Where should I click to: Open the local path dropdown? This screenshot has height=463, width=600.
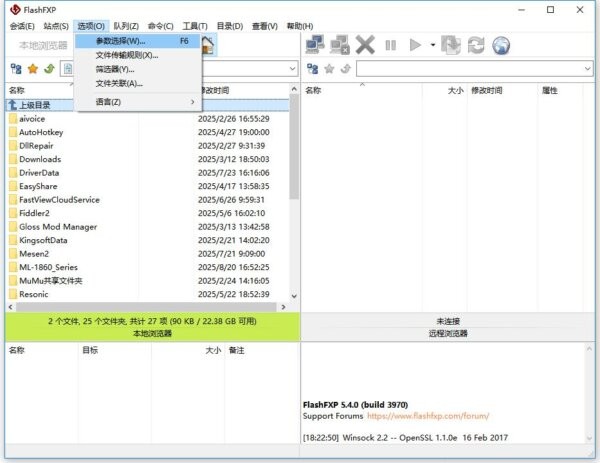(x=292, y=69)
